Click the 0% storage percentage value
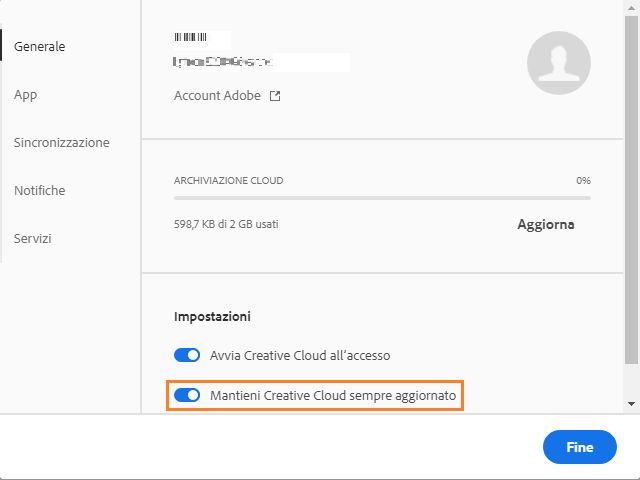This screenshot has height=480, width=640. tap(583, 180)
